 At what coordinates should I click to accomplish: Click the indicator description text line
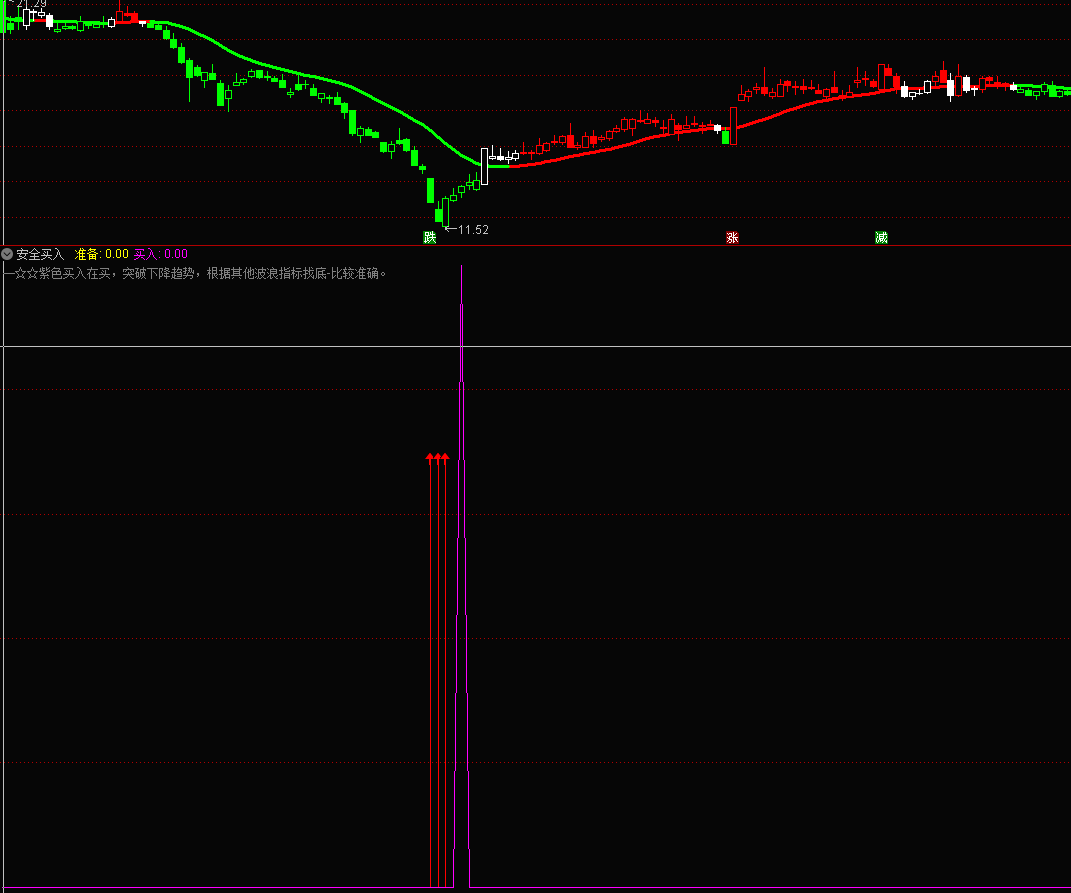(195, 273)
